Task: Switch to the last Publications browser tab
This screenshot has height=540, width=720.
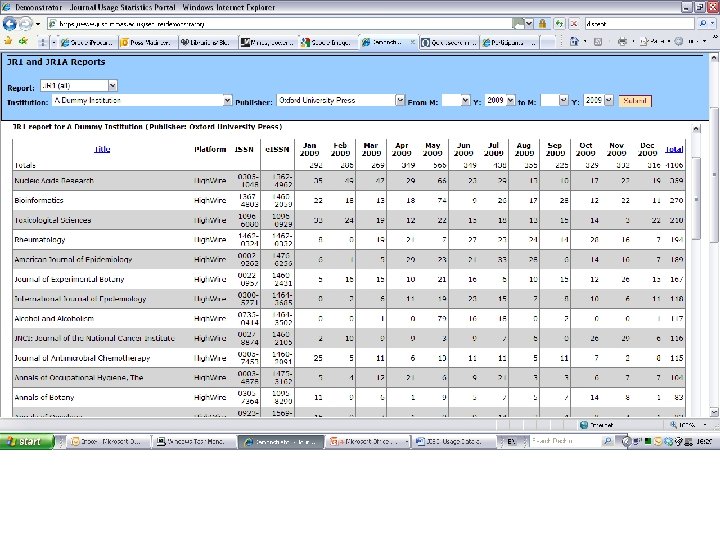Action: point(509,42)
